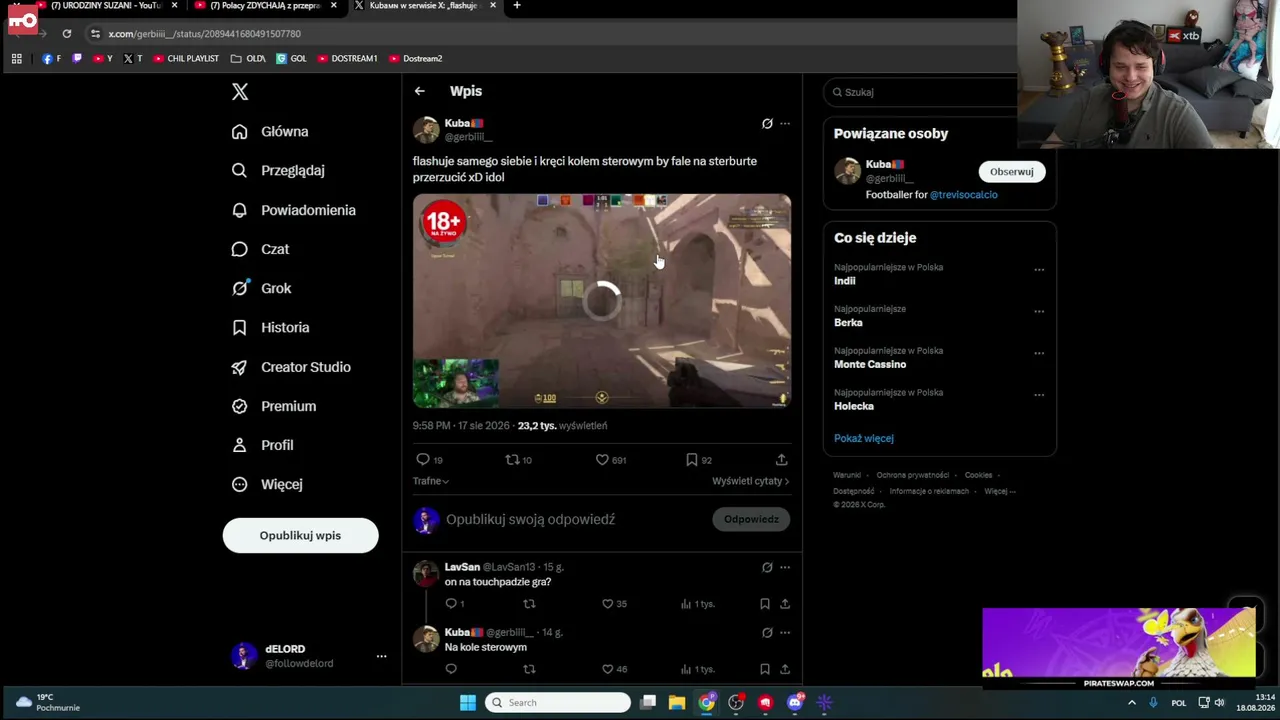1280x720 pixels.
Task: Click Grok icon on LavSan's reply
Action: click(767, 567)
